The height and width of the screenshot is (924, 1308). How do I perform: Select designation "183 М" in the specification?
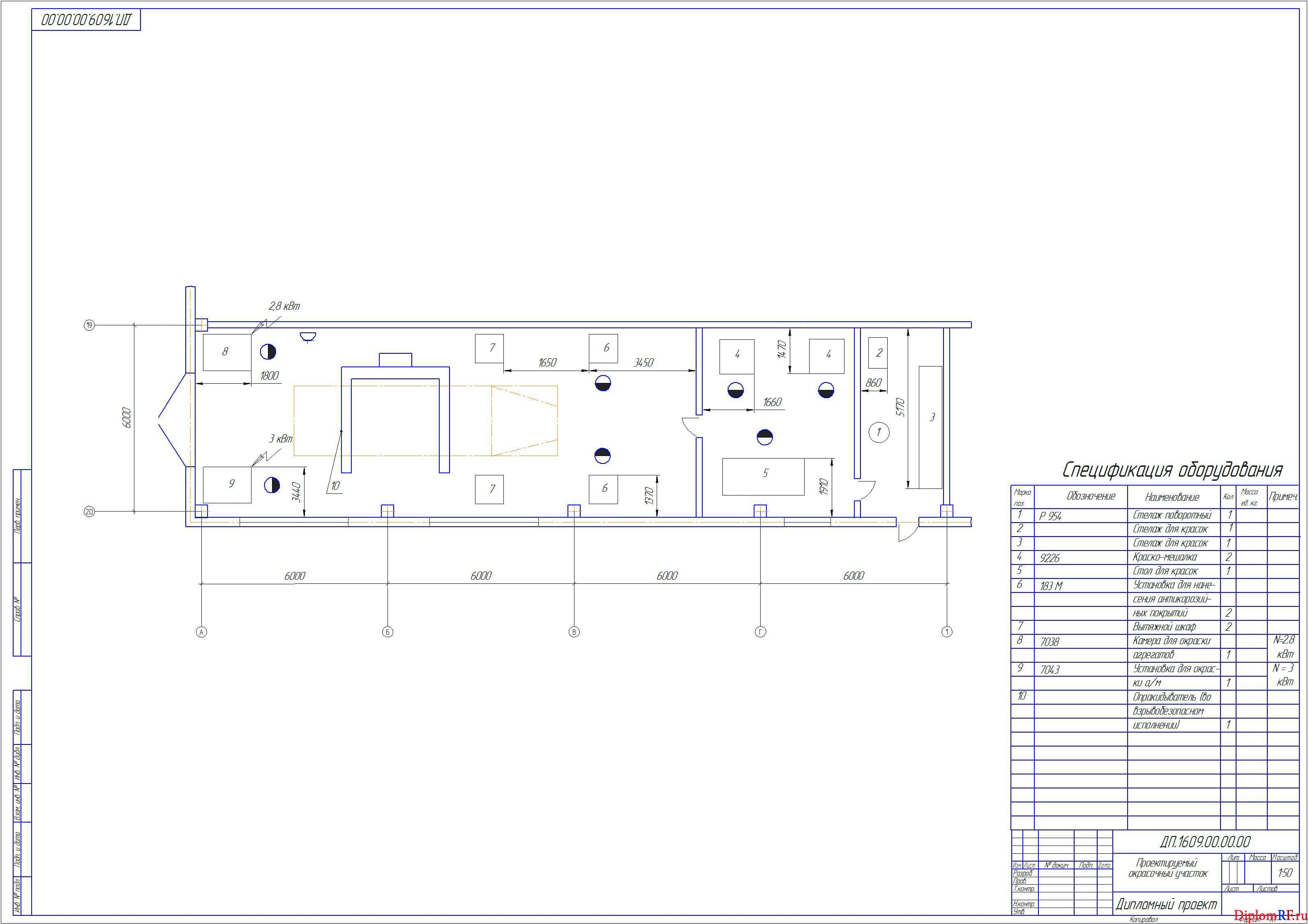click(x=1051, y=585)
